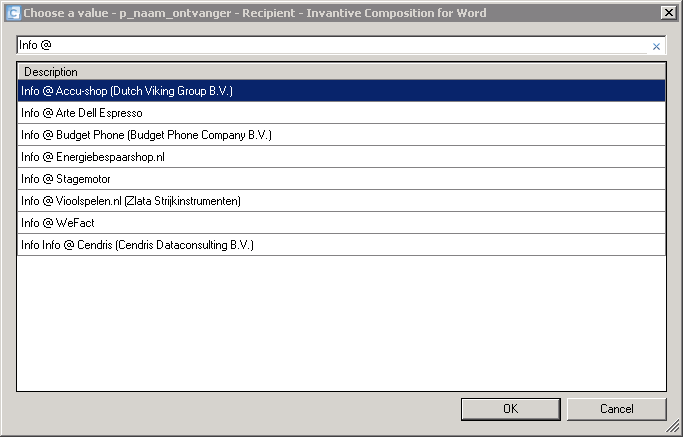Viewport: 683px width, 437px height.
Task: Click the Invantive Composition title bar icon
Action: point(13,13)
